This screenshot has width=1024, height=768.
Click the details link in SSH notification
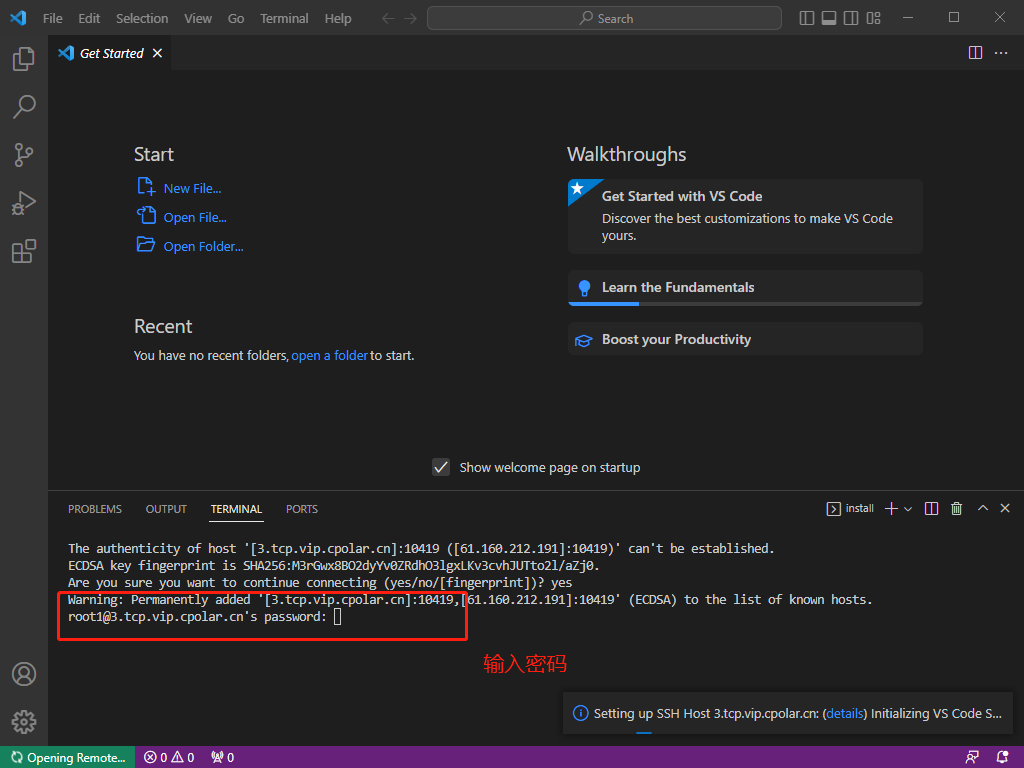click(x=845, y=713)
